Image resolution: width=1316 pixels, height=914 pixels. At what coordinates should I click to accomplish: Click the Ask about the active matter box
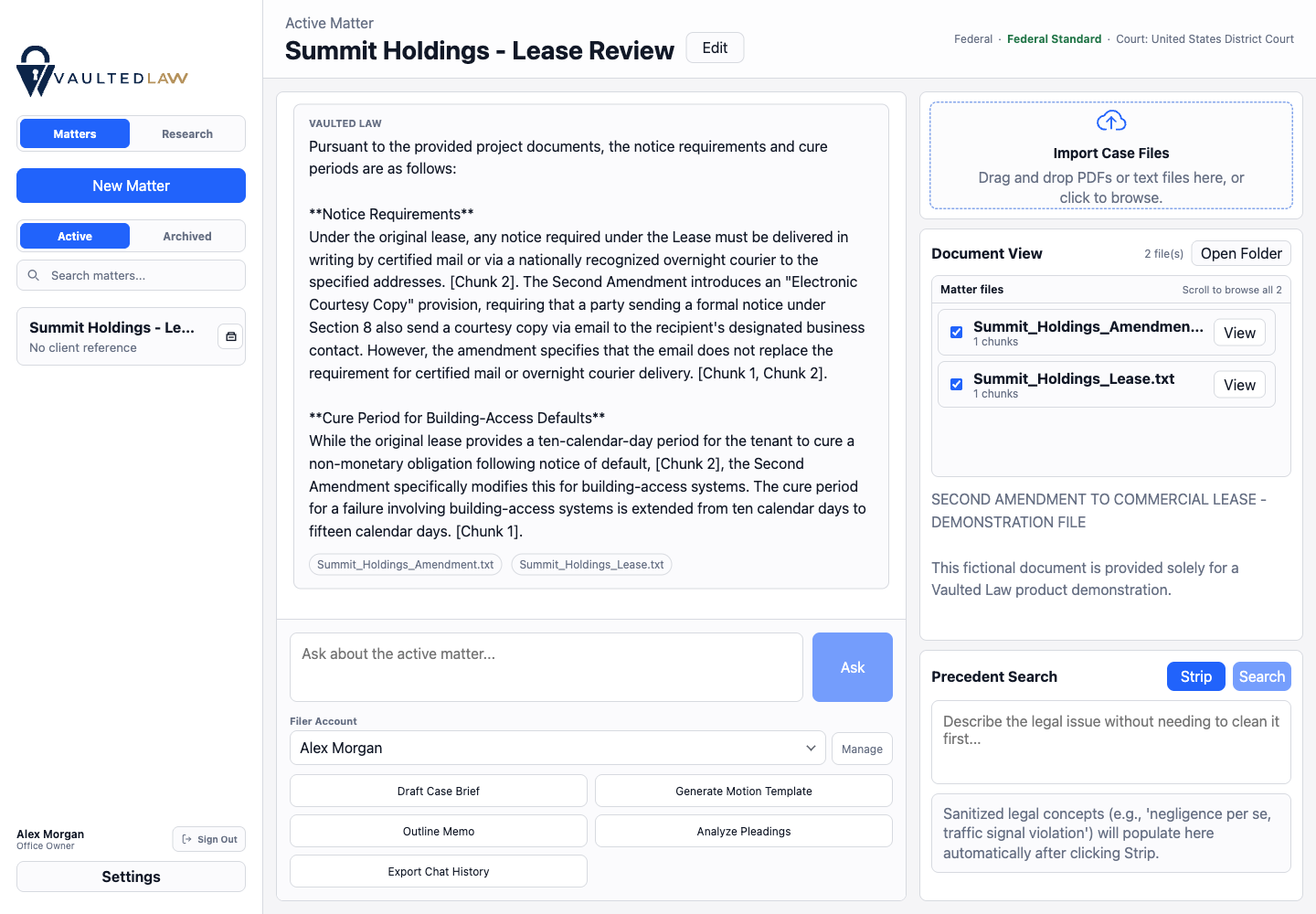coord(547,667)
